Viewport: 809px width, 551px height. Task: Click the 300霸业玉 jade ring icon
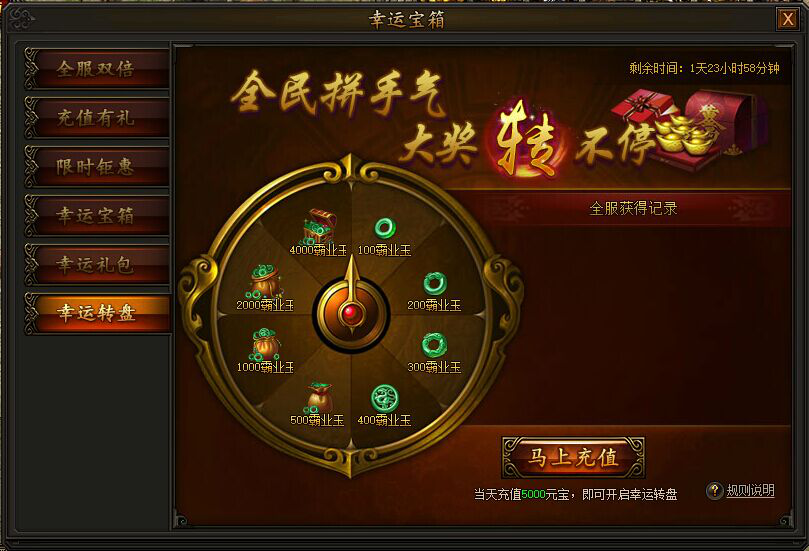click(434, 345)
